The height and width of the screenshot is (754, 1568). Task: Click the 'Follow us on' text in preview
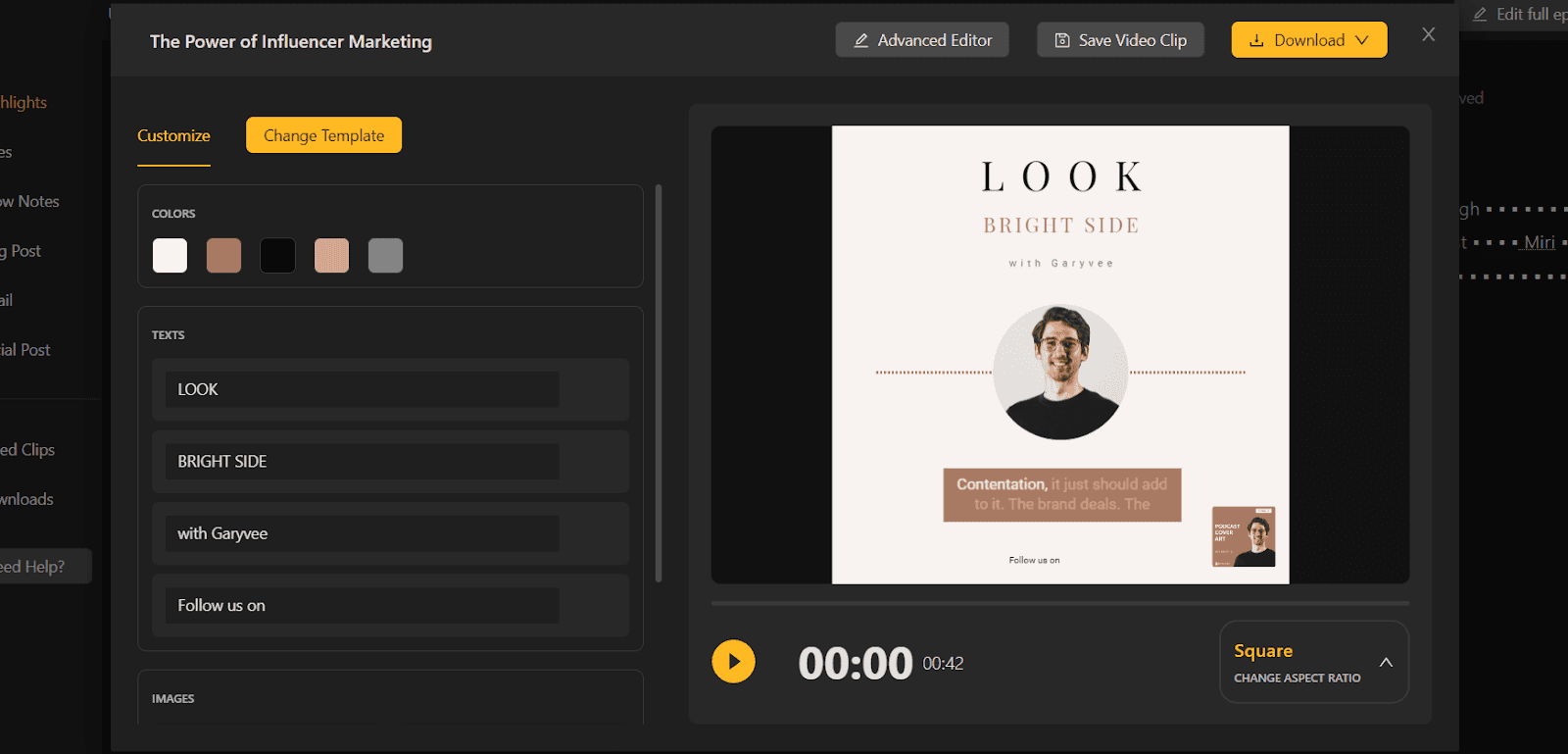(1034, 560)
